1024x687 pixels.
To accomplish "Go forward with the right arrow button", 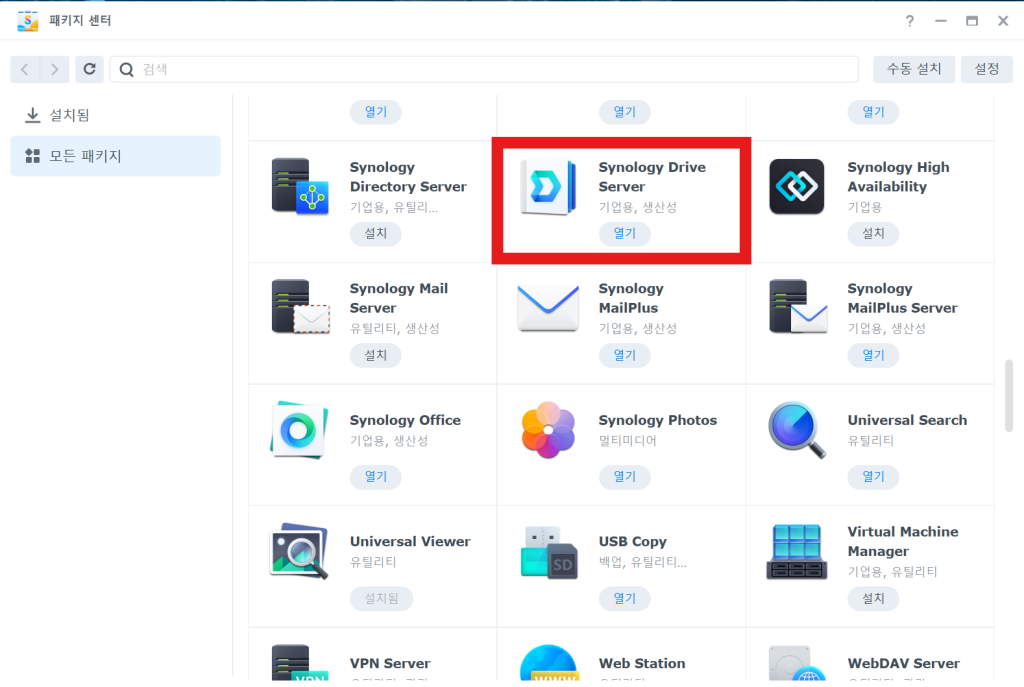I will [55, 69].
